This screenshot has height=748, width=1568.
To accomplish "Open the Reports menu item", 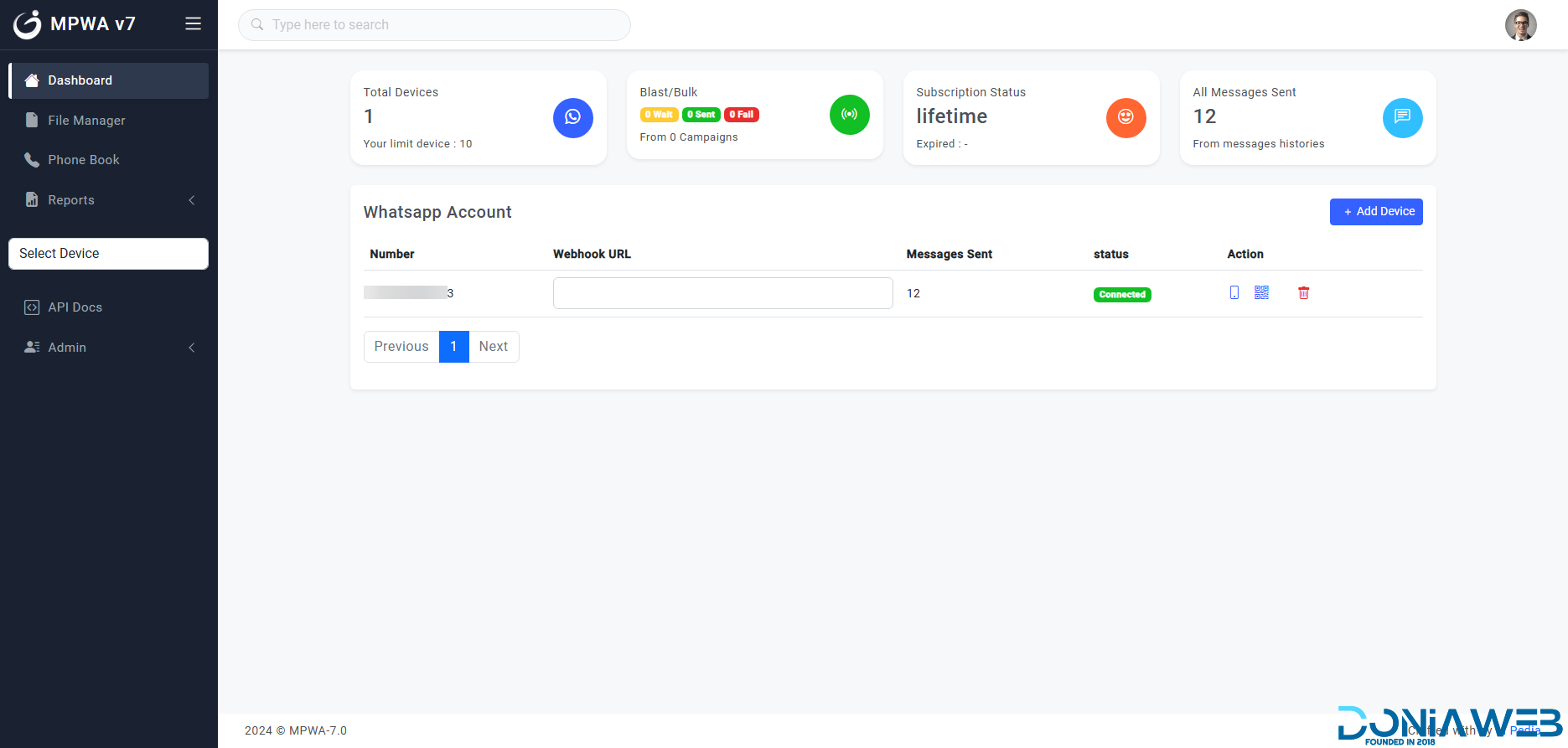I will 109,200.
